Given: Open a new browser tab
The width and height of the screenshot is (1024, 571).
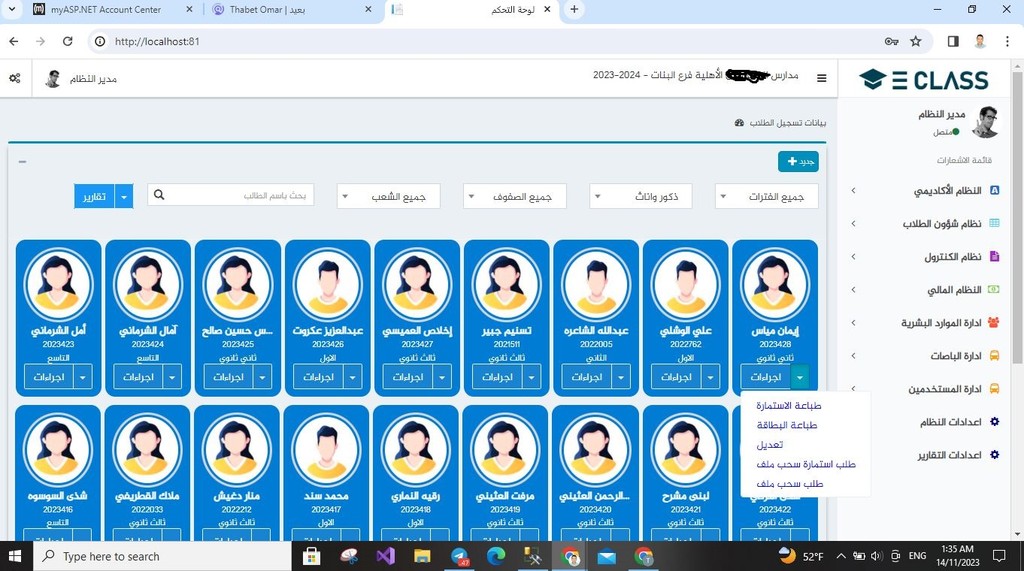Looking at the screenshot, I should pos(574,10).
